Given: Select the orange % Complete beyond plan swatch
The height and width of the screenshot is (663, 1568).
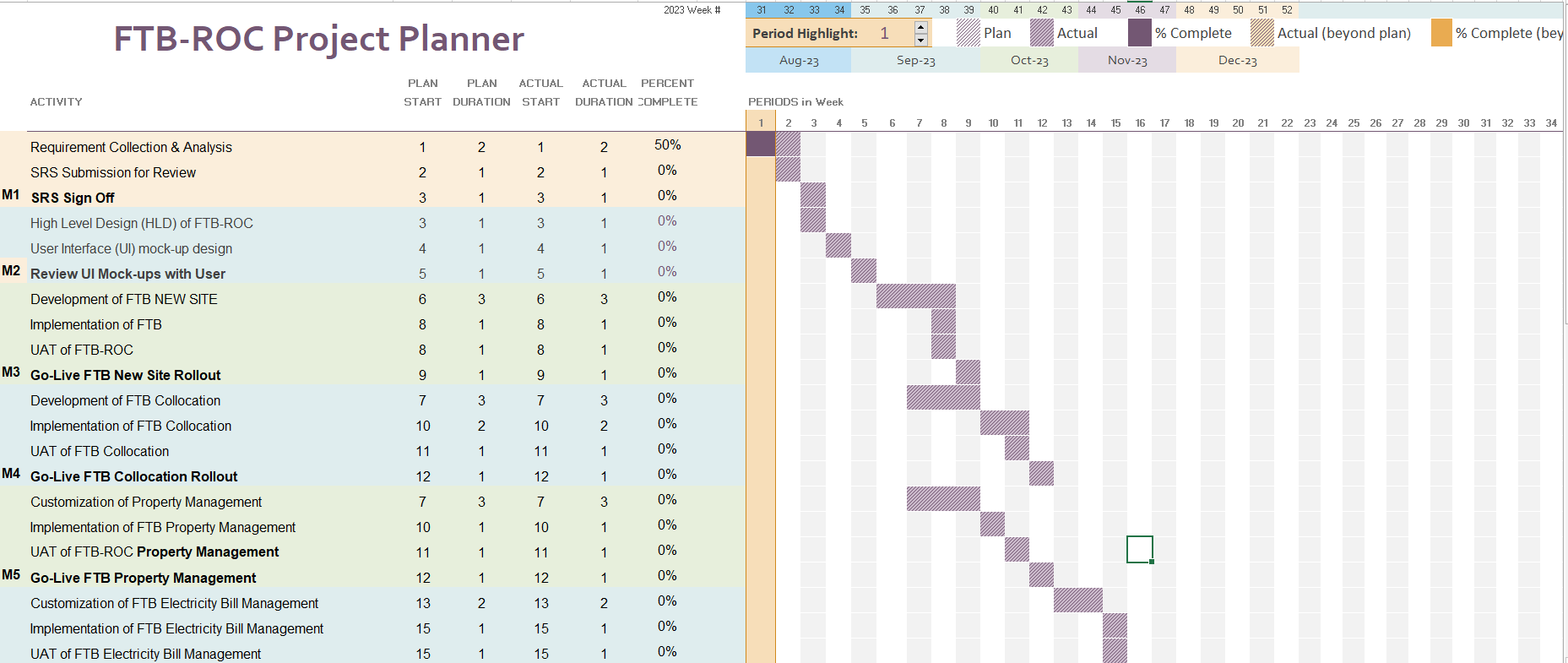Looking at the screenshot, I should click(1441, 34).
